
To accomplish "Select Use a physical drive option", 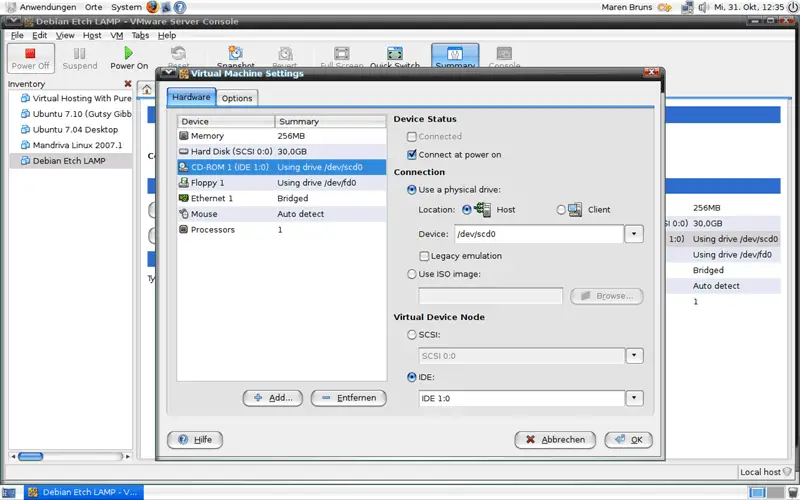I will point(412,190).
